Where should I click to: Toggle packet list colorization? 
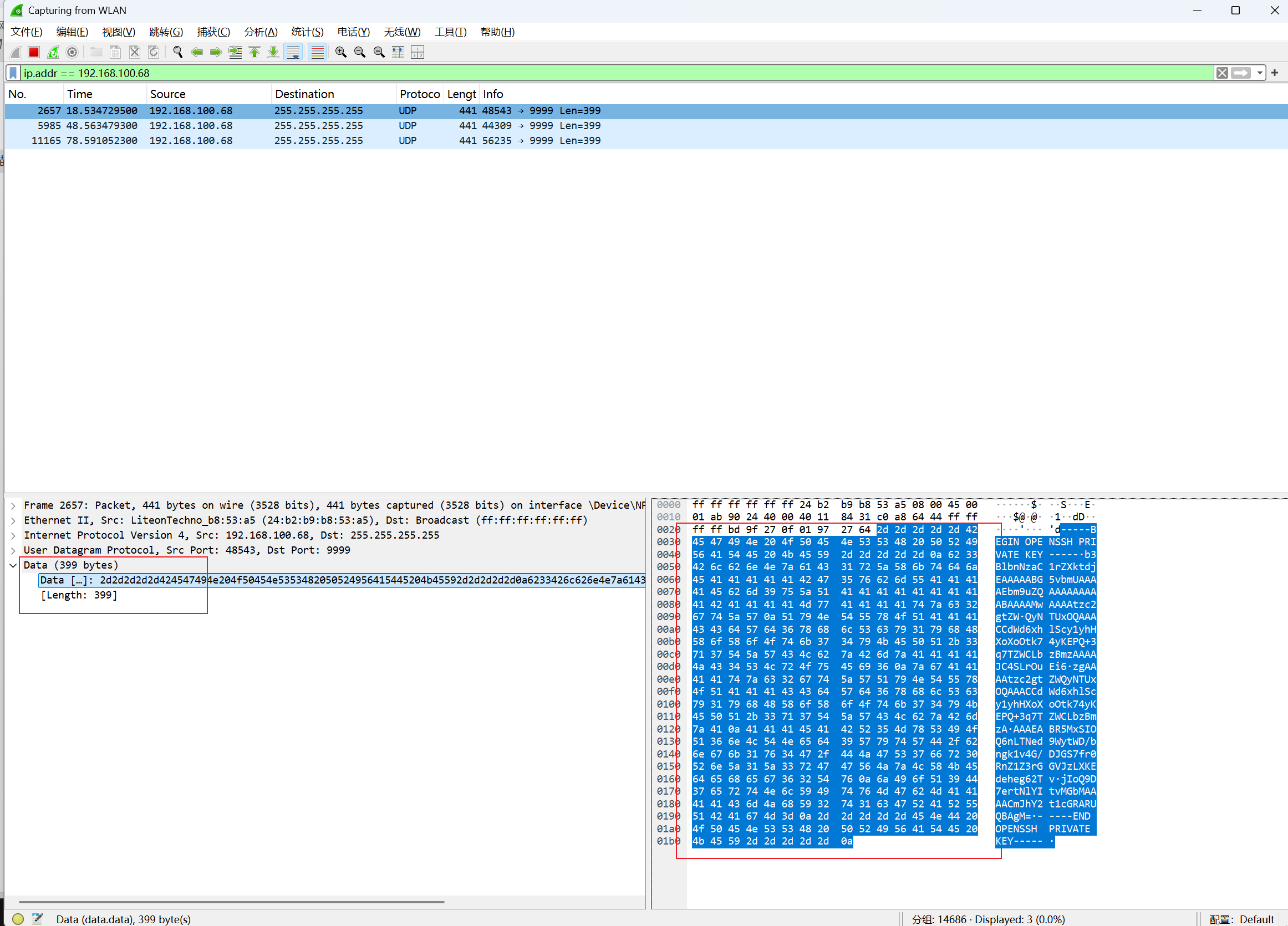click(x=318, y=52)
